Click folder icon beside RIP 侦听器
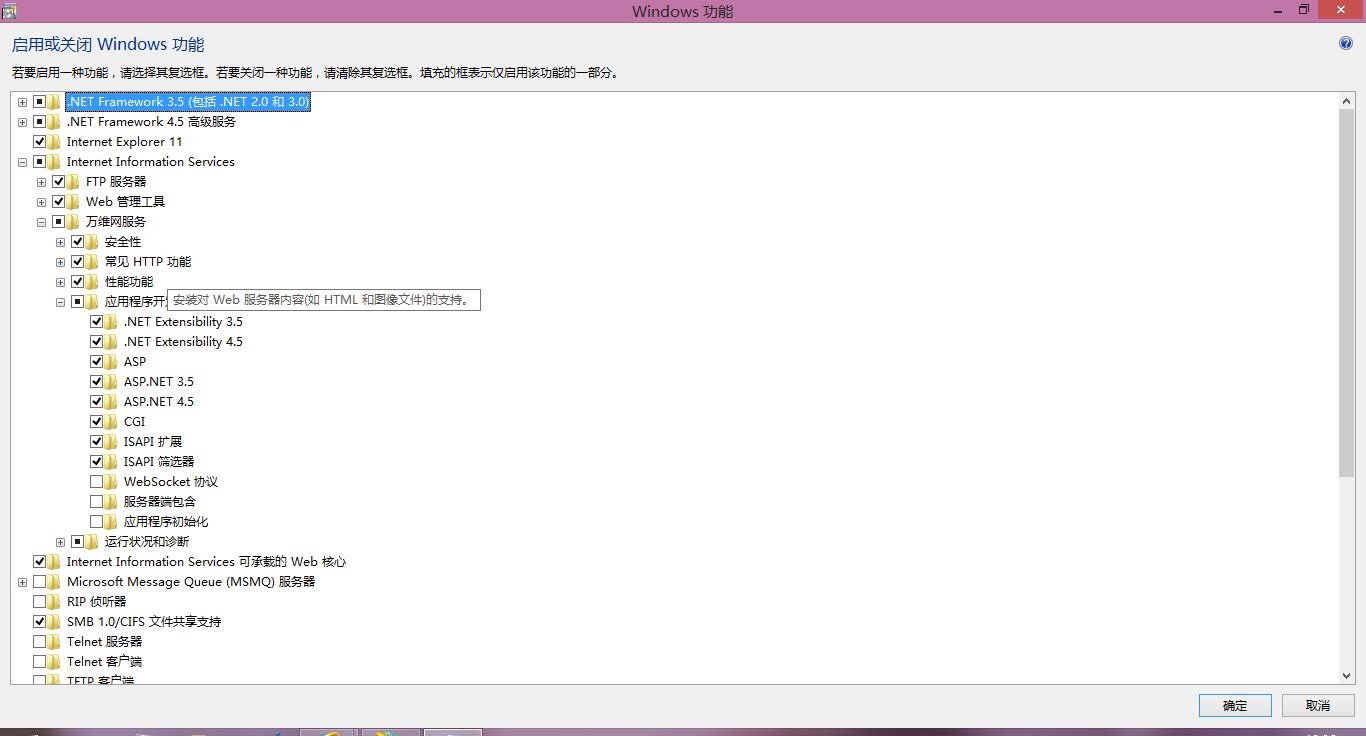Screen dimensions: 1366x736 pos(54,601)
